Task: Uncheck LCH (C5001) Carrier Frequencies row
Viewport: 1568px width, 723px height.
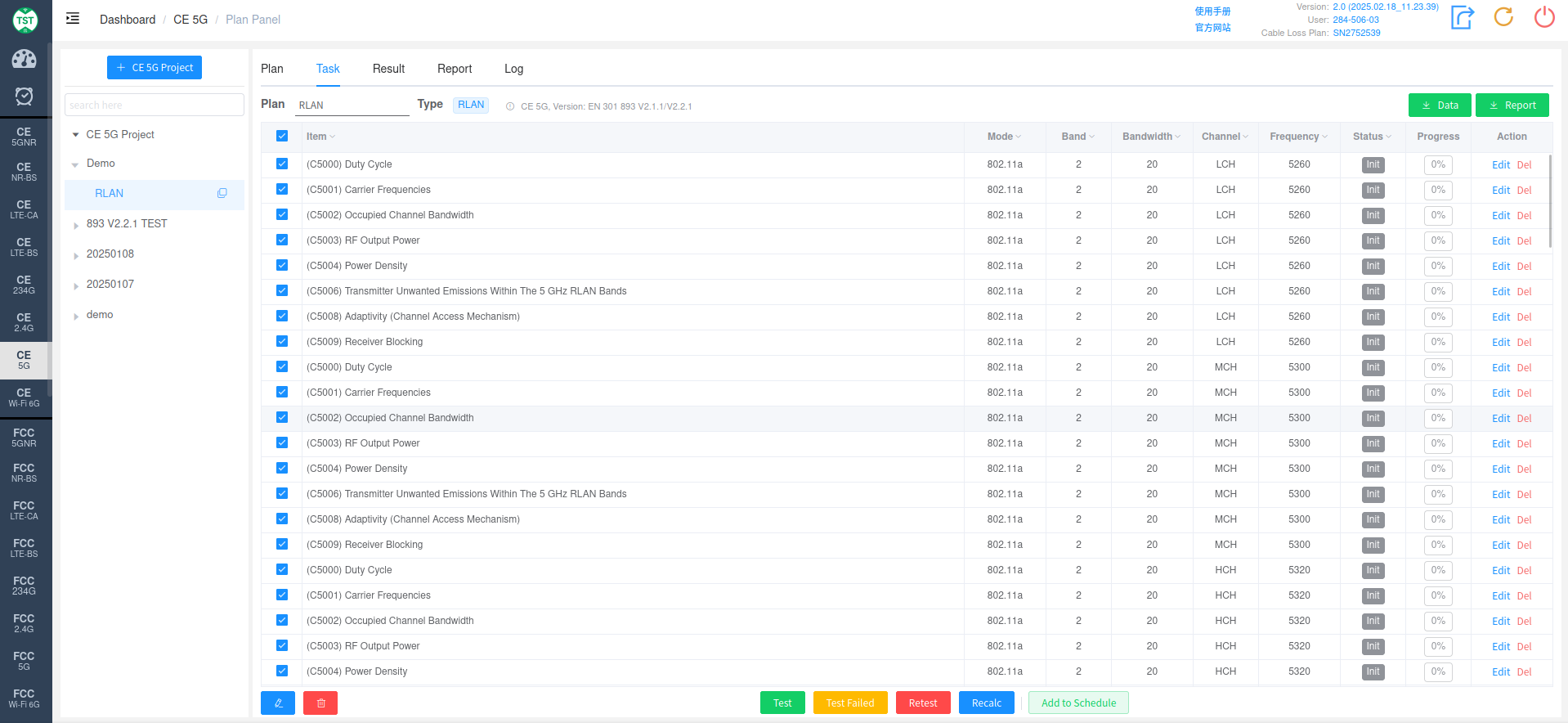Action: pos(282,189)
